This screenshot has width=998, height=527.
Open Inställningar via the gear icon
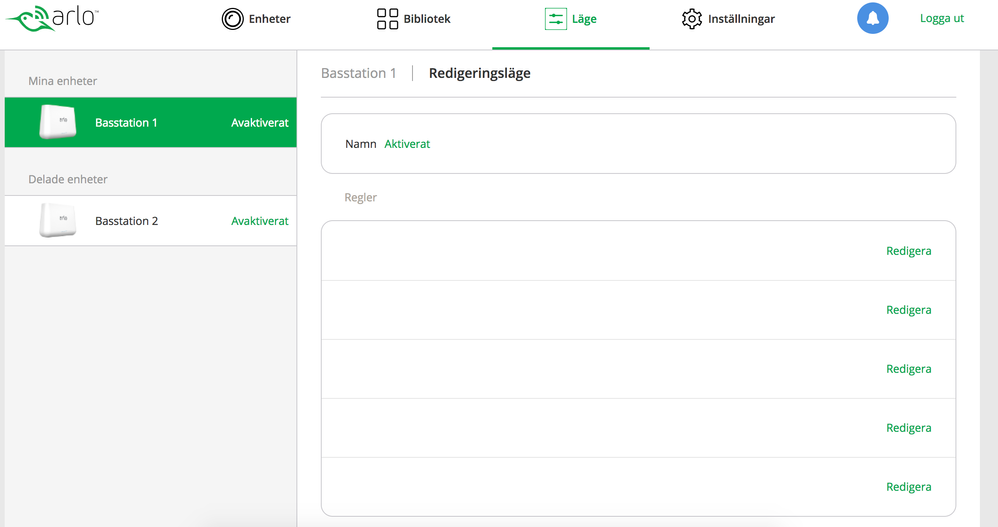point(692,19)
